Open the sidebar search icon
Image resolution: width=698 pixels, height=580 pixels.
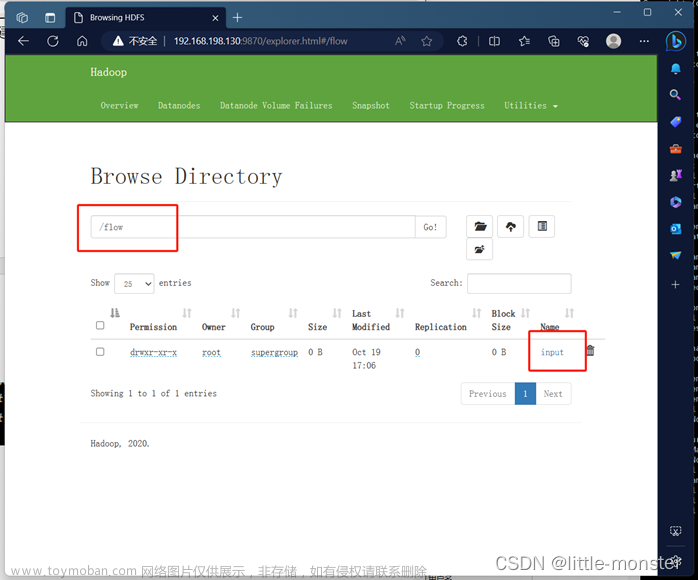pos(675,94)
